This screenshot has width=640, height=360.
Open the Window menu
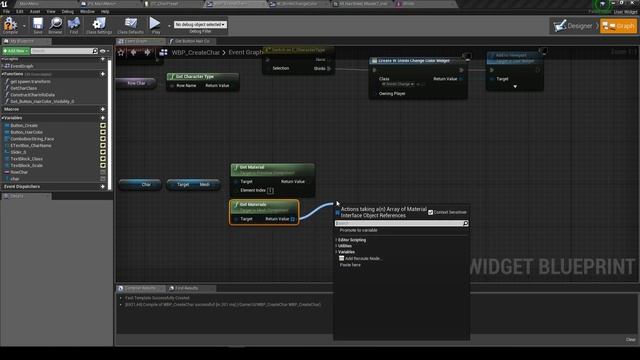click(87, 11)
